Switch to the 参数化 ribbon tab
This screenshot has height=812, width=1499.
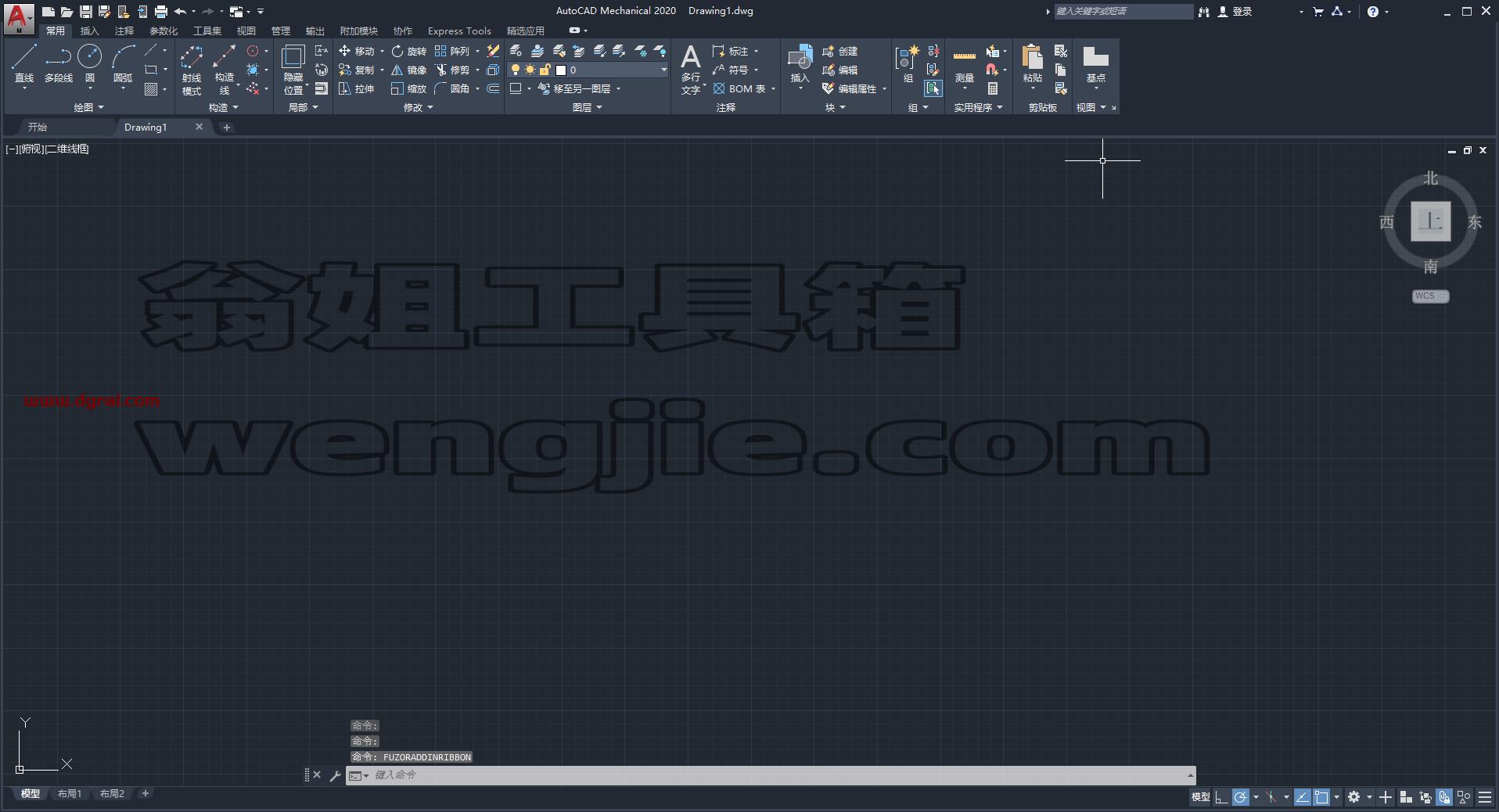tap(164, 31)
